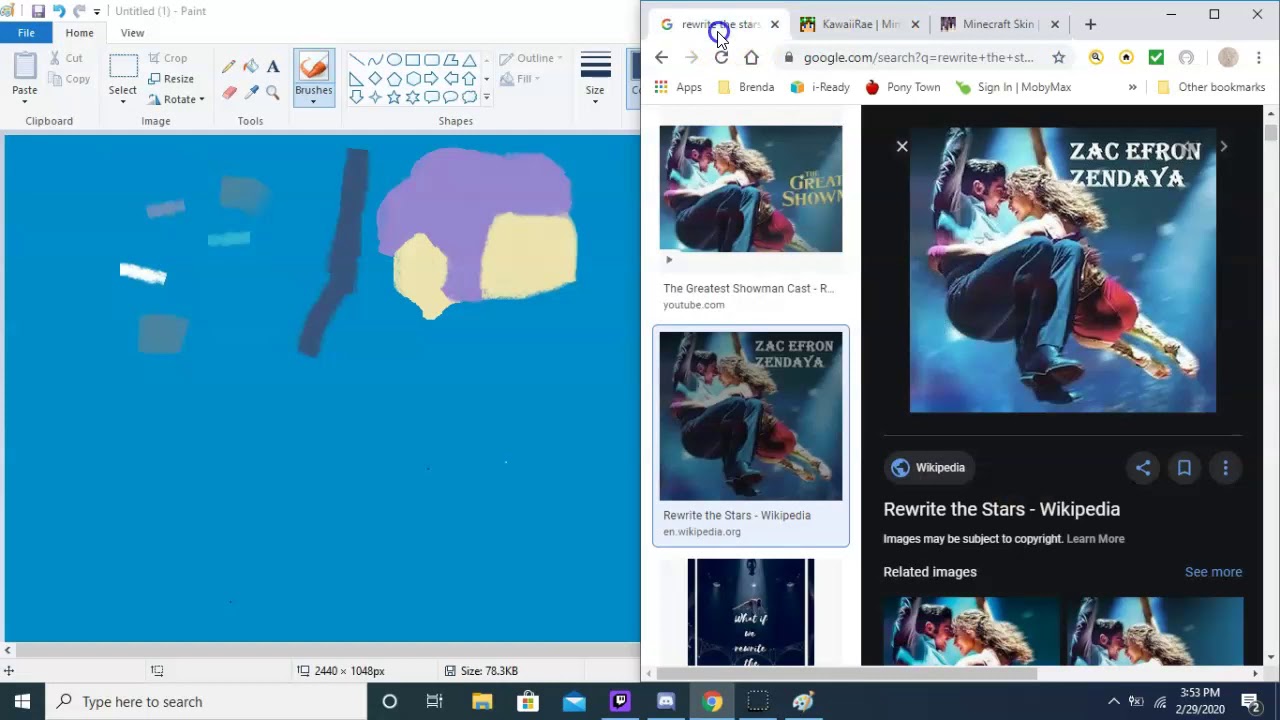The width and height of the screenshot is (1280, 720).
Task: Click the Chrome back arrow
Action: 661,57
